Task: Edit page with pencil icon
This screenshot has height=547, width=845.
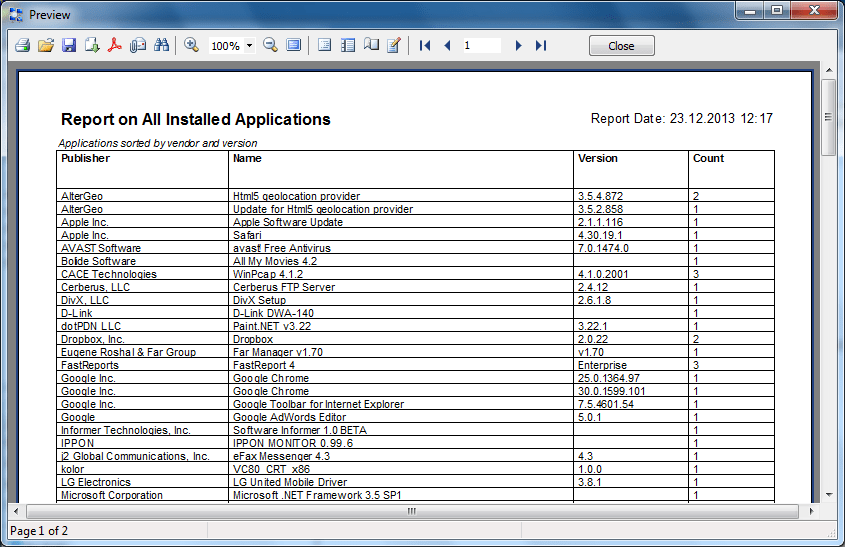Action: point(394,46)
